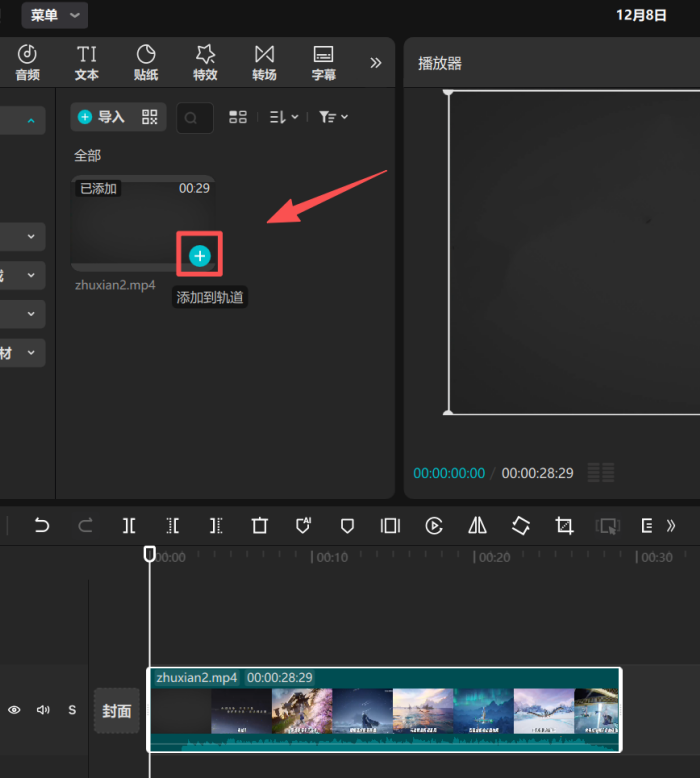Select the zhuxian2.mp4 timeline clip

click(384, 710)
